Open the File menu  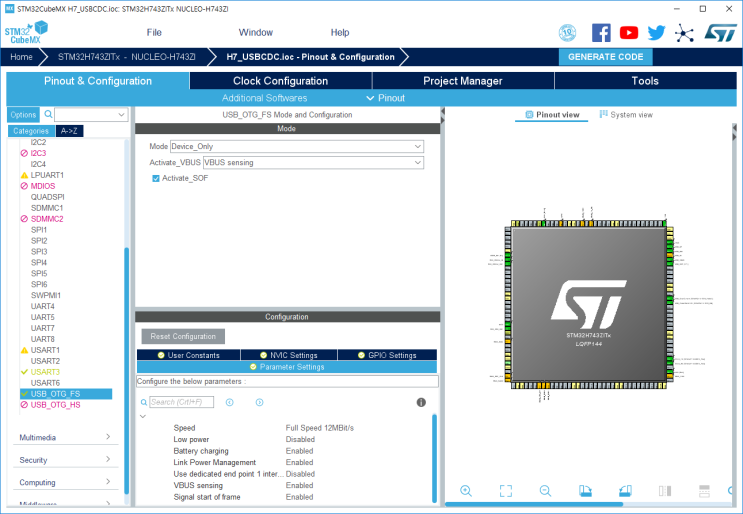point(154,32)
